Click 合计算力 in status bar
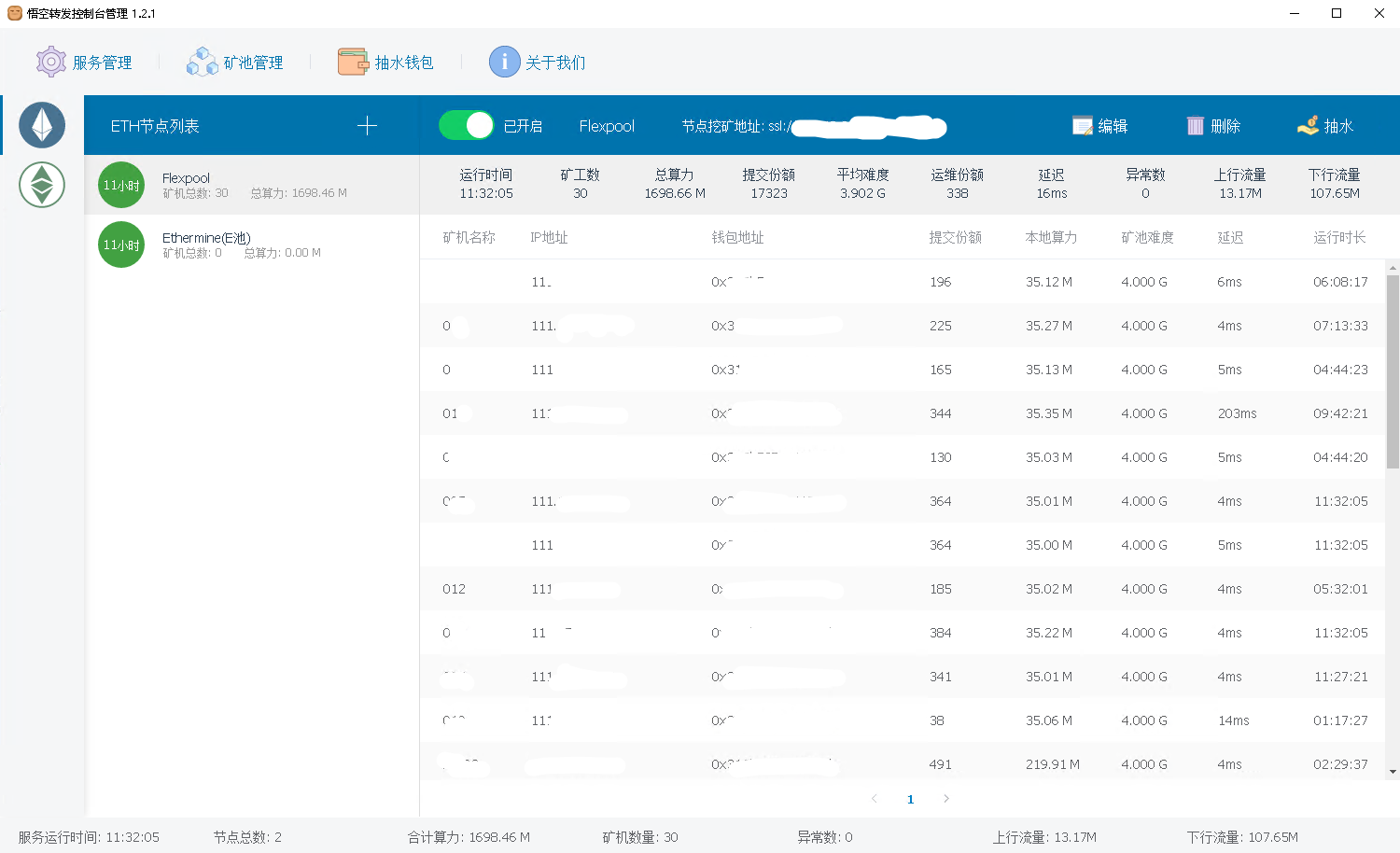 coord(469,837)
